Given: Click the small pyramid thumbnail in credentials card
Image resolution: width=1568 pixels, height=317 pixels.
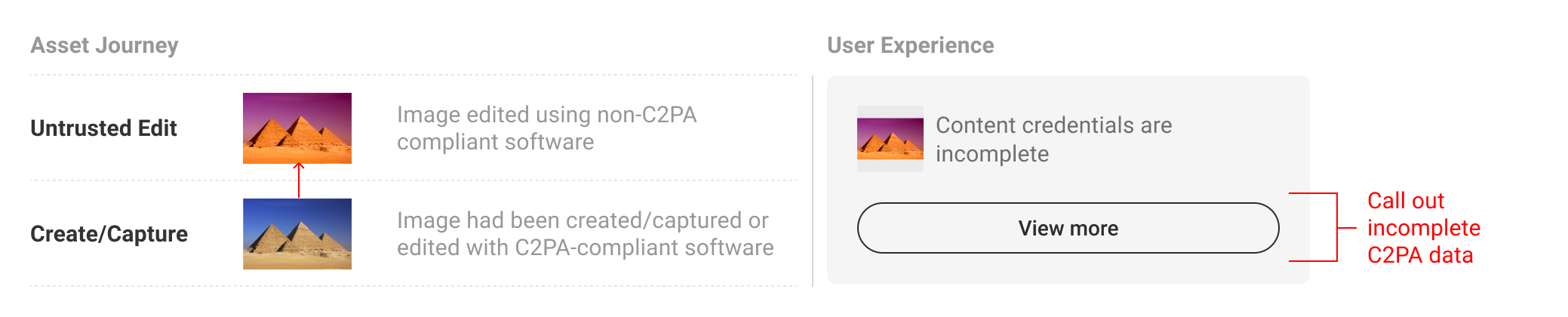Looking at the screenshot, I should click(x=890, y=139).
